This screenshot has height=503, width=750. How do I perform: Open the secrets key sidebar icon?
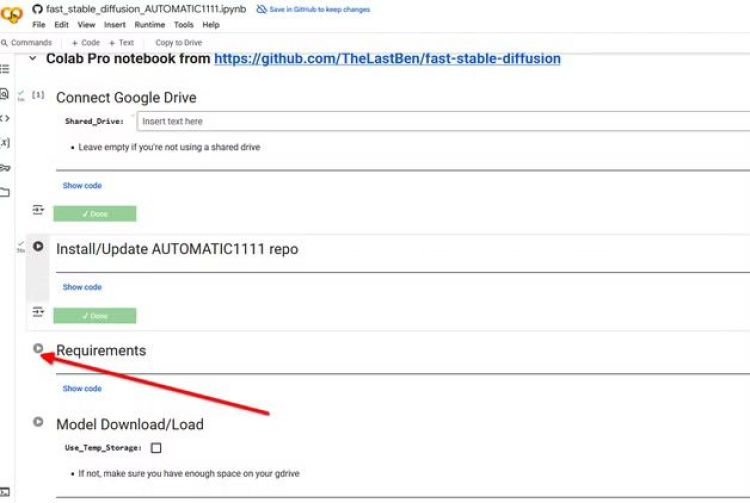coord(5,167)
